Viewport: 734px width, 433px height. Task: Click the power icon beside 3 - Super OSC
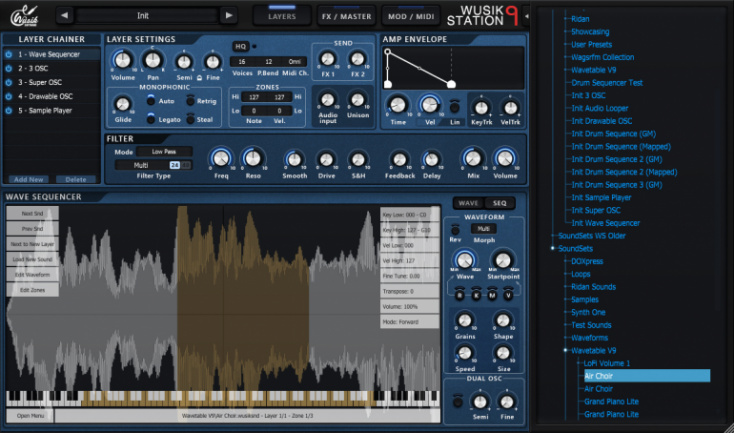click(x=9, y=82)
